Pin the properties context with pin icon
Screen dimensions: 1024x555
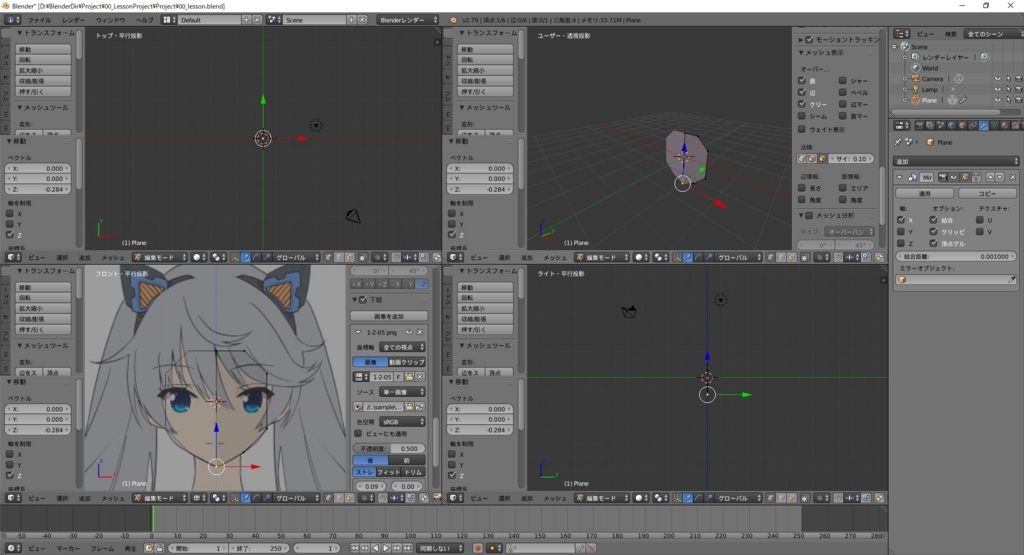click(x=898, y=142)
